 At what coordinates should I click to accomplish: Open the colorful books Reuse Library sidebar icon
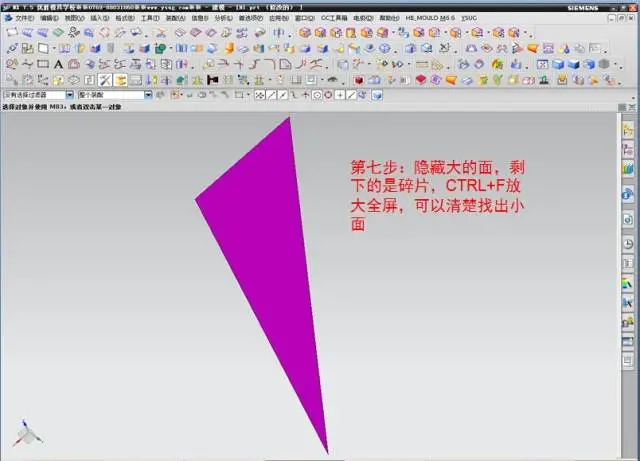pos(627,168)
